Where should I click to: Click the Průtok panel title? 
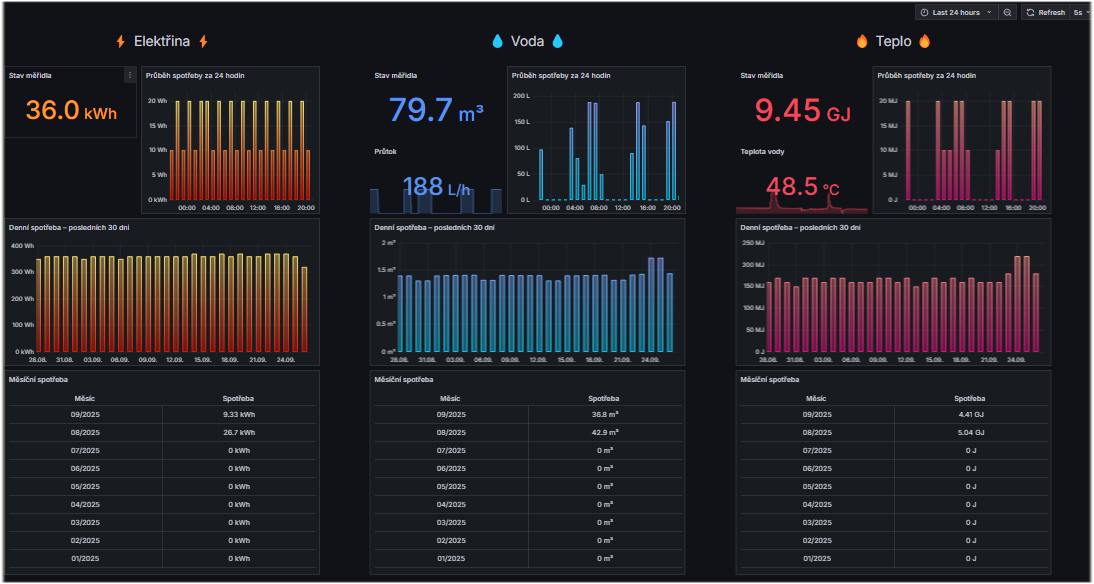tap(386, 152)
